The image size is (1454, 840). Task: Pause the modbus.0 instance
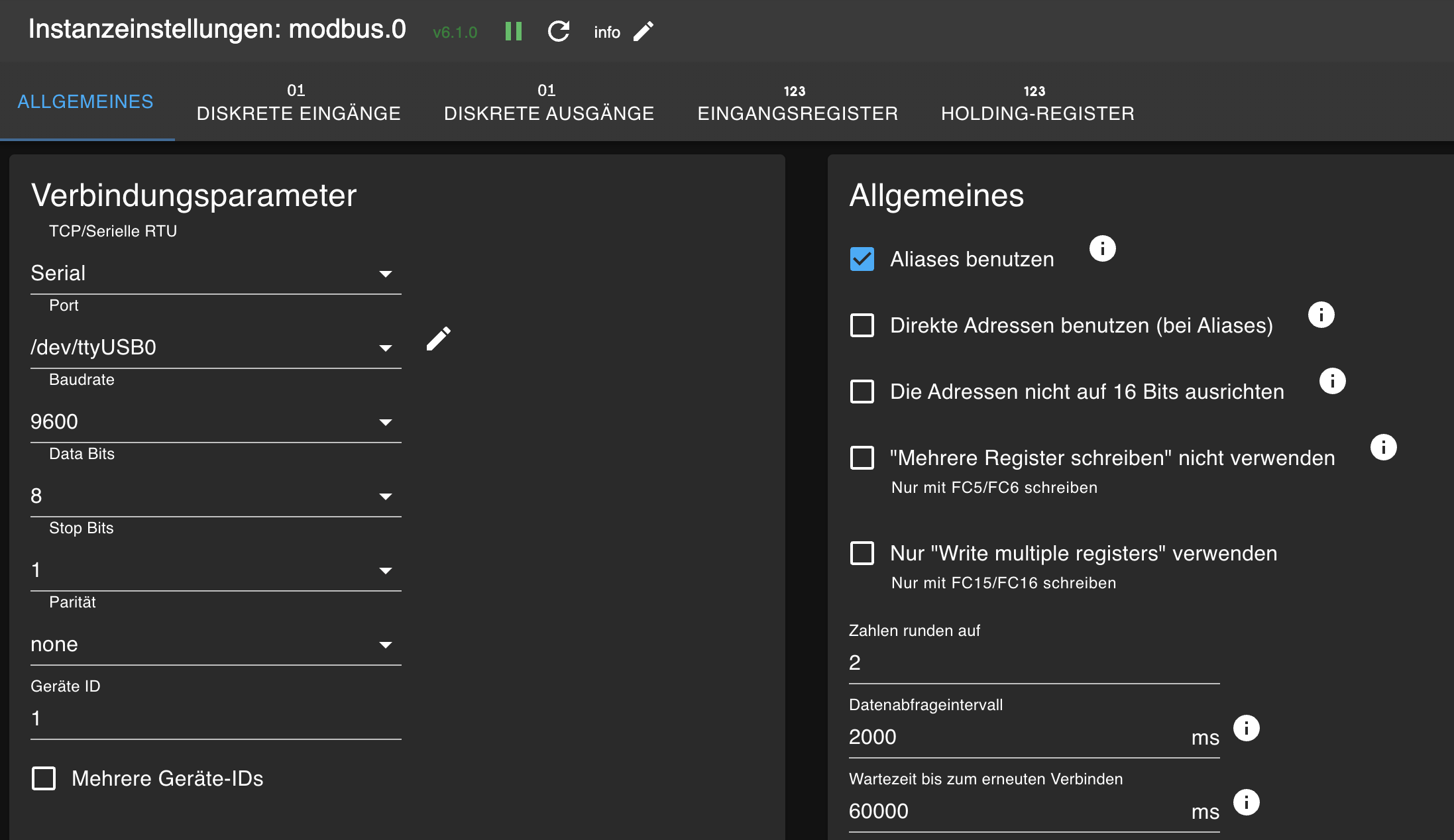(514, 31)
